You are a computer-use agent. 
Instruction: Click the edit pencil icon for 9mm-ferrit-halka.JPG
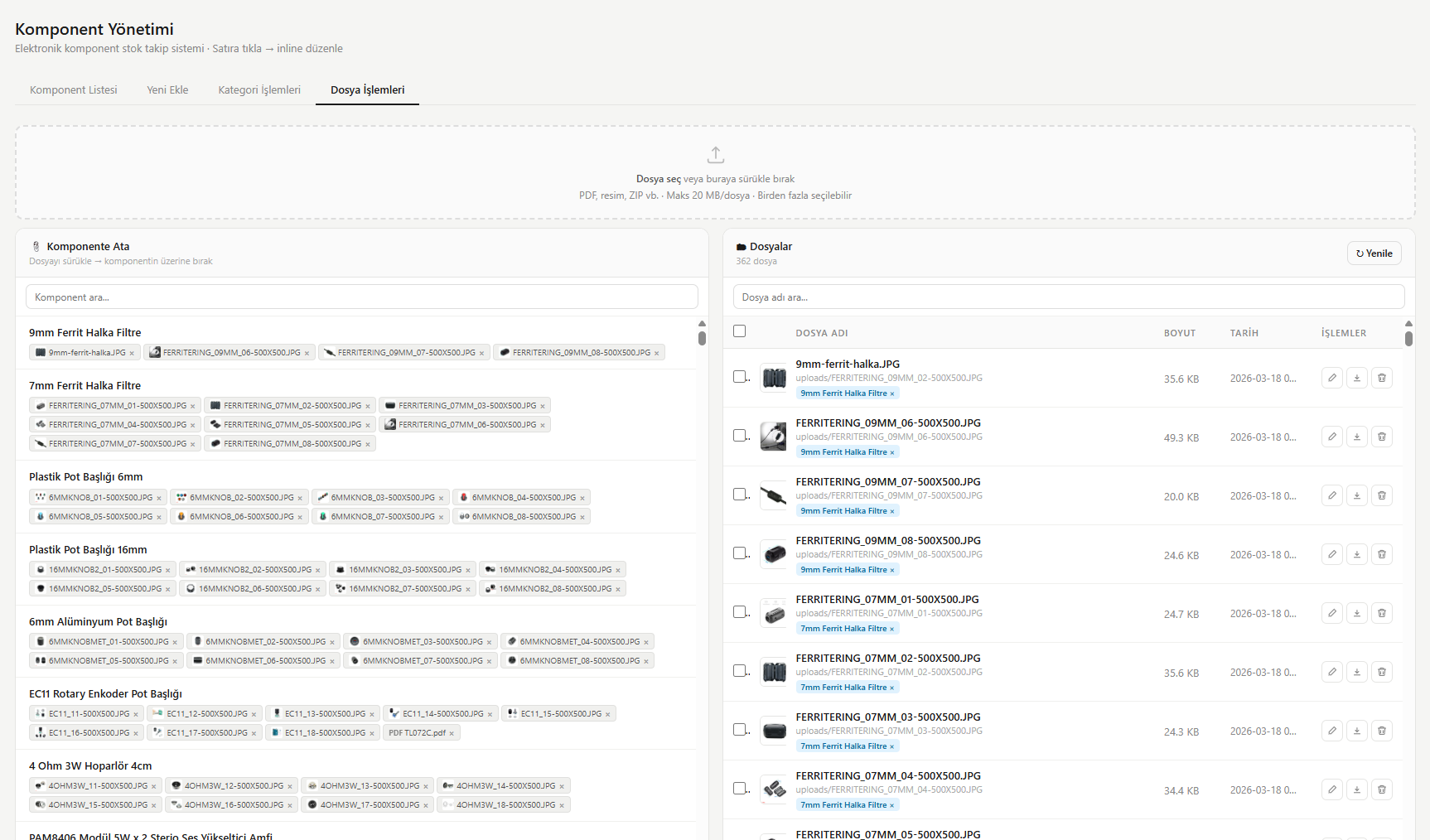1331,379
